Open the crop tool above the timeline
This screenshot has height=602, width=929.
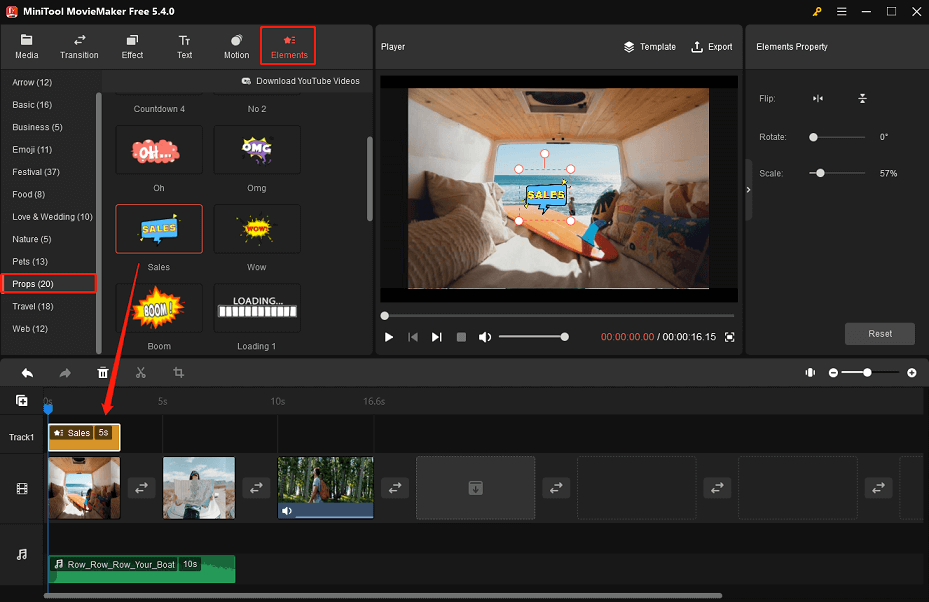click(x=179, y=372)
